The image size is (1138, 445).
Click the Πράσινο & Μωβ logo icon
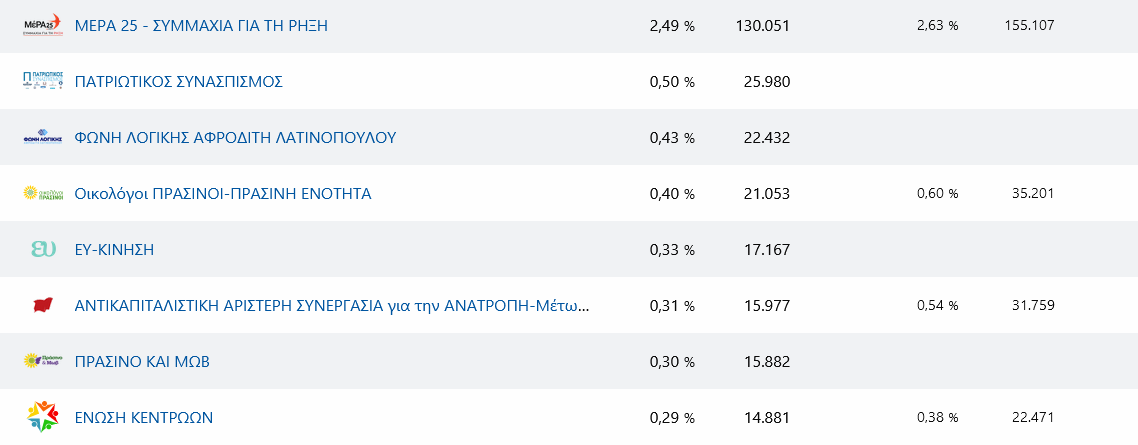43,361
